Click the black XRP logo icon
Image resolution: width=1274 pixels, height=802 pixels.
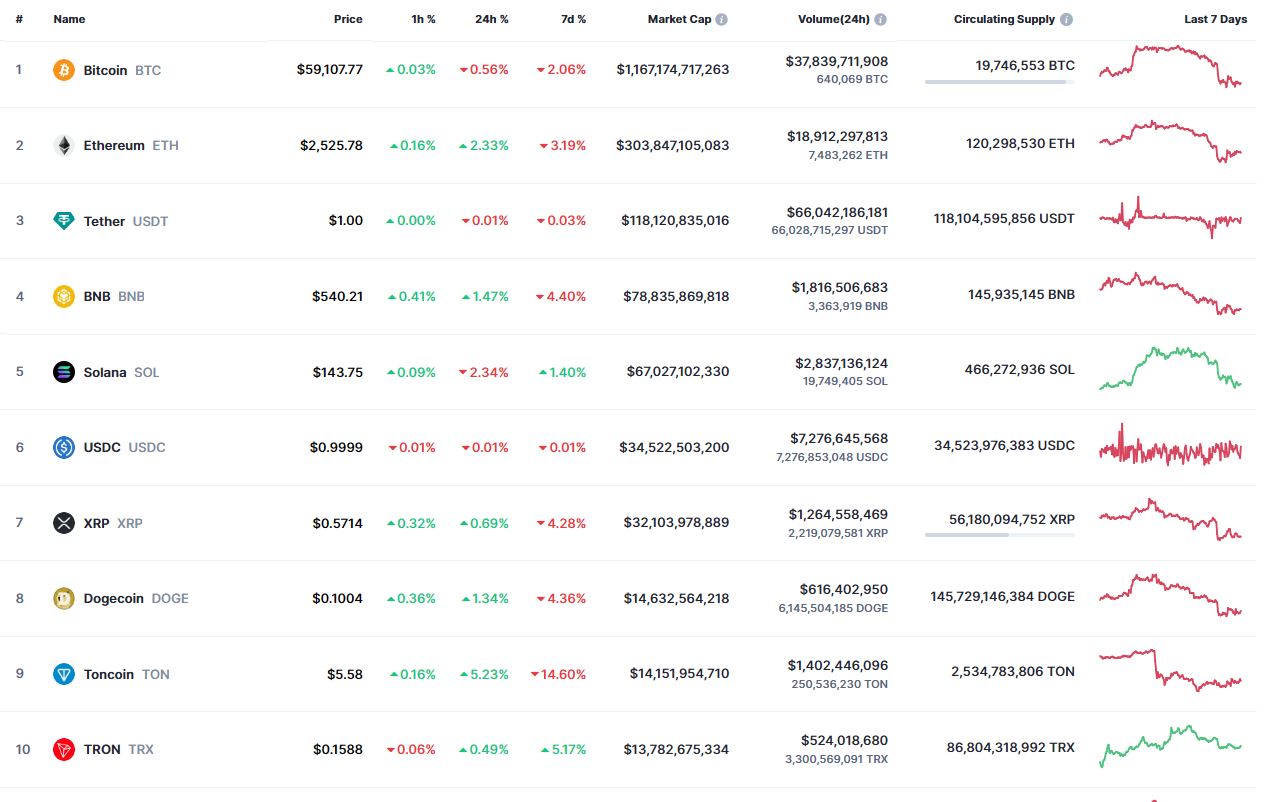point(64,523)
